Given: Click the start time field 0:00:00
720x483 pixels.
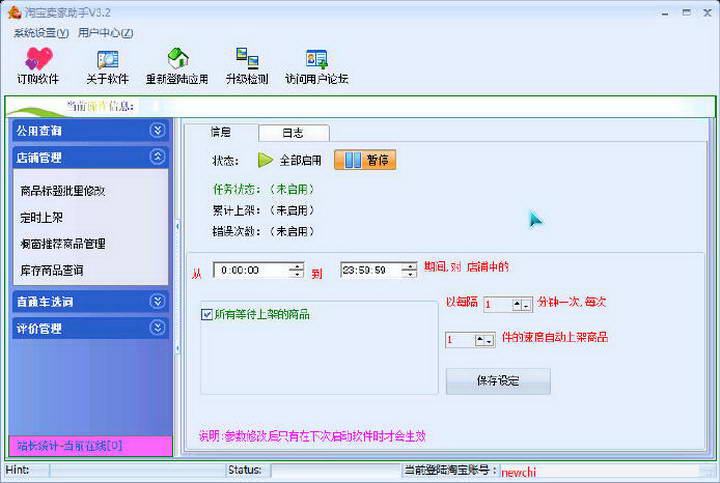Looking at the screenshot, I should tap(250, 270).
